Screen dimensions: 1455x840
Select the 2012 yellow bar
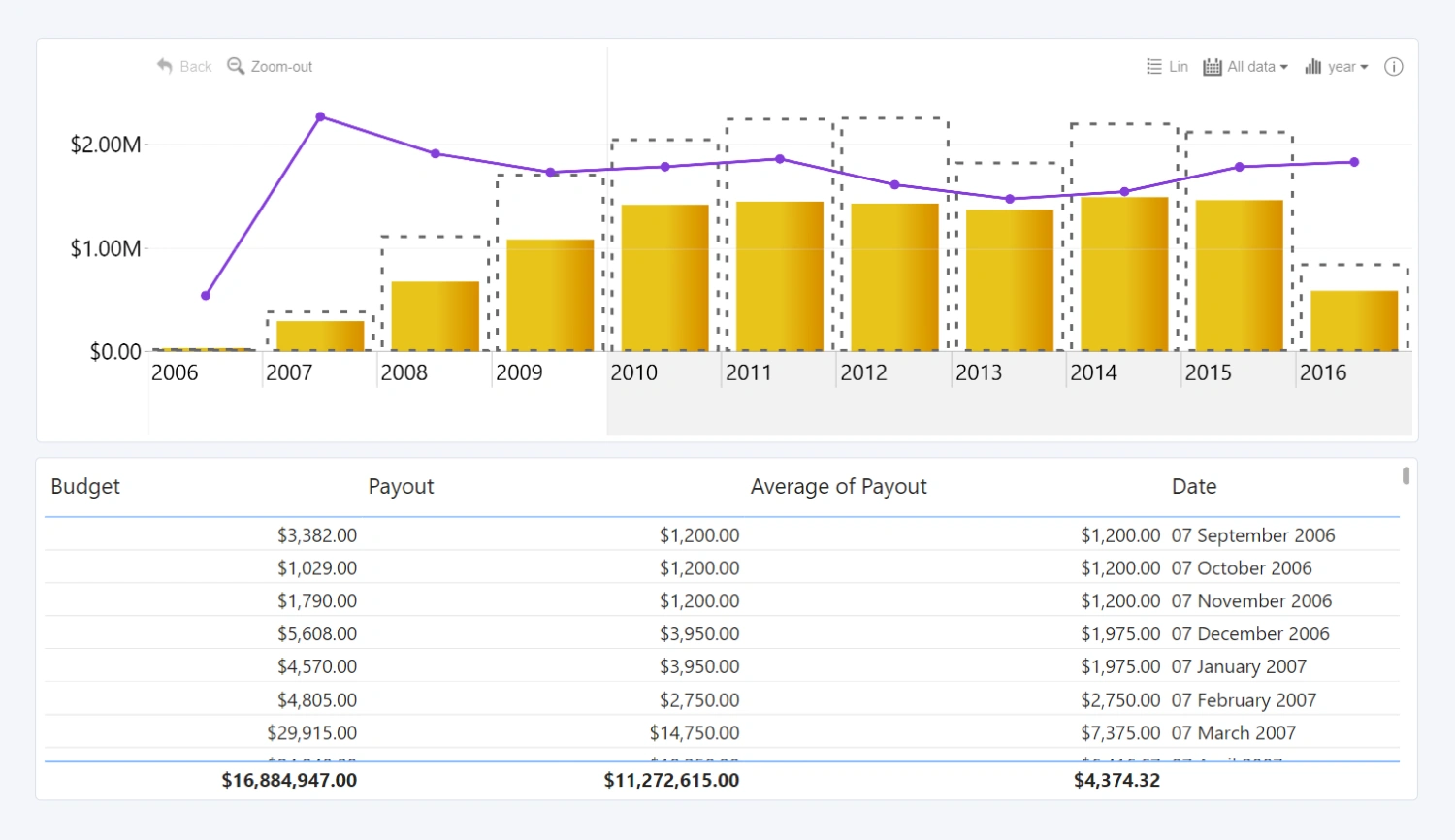pos(894,277)
